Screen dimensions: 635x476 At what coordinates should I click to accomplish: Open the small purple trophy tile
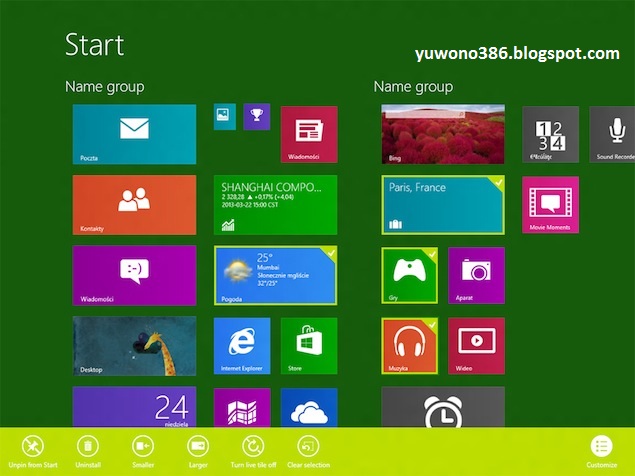click(x=257, y=117)
